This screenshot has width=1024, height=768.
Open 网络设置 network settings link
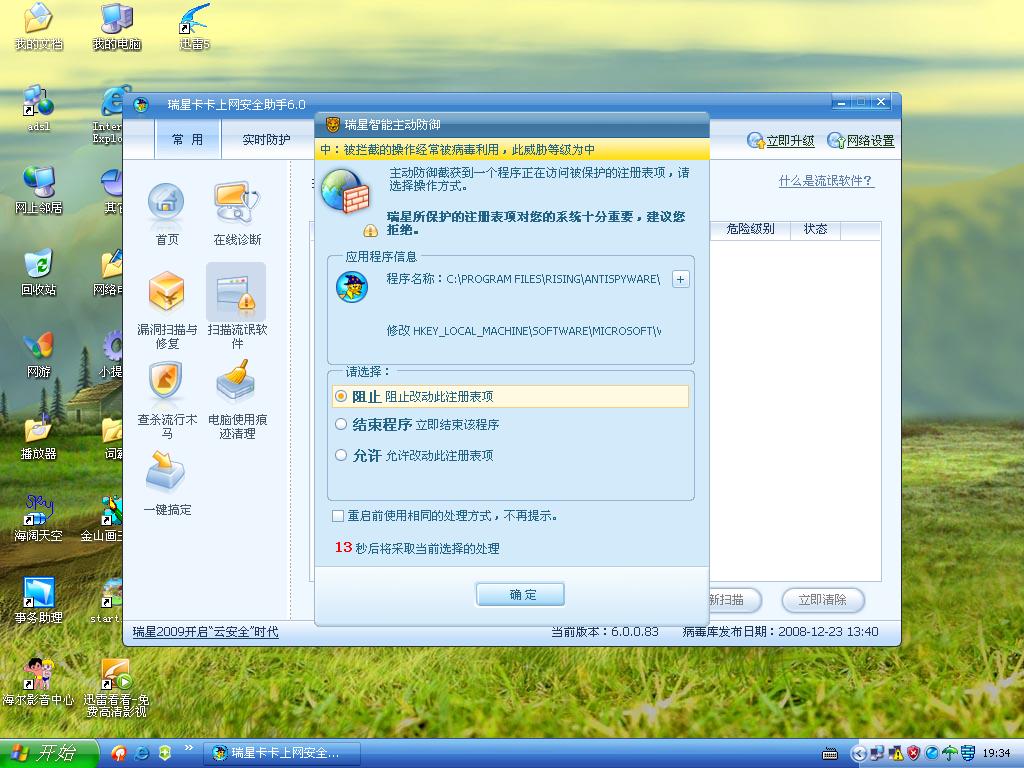point(861,140)
